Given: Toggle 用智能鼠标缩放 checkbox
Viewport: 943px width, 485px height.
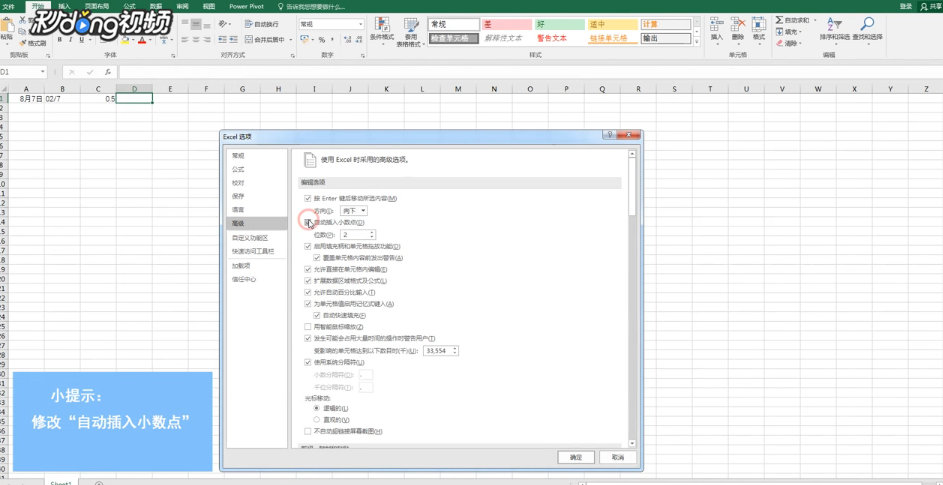Looking at the screenshot, I should click(308, 327).
